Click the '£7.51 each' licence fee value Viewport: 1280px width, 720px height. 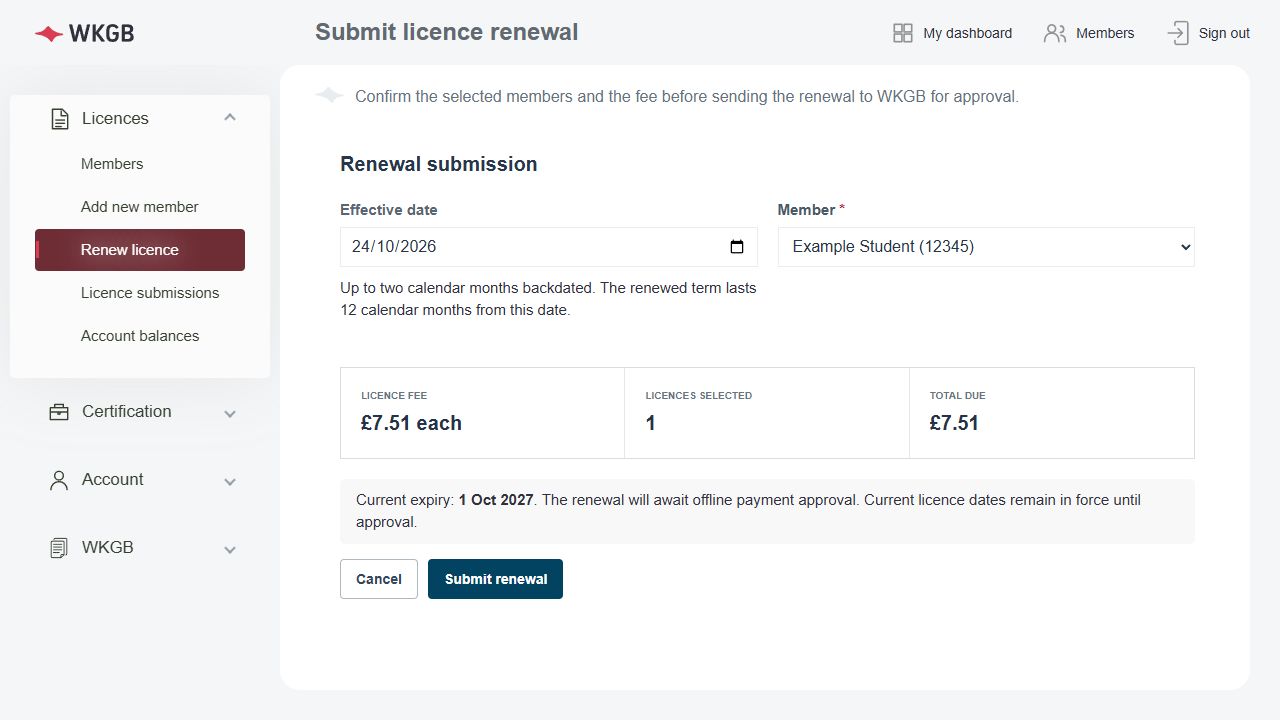click(x=411, y=423)
